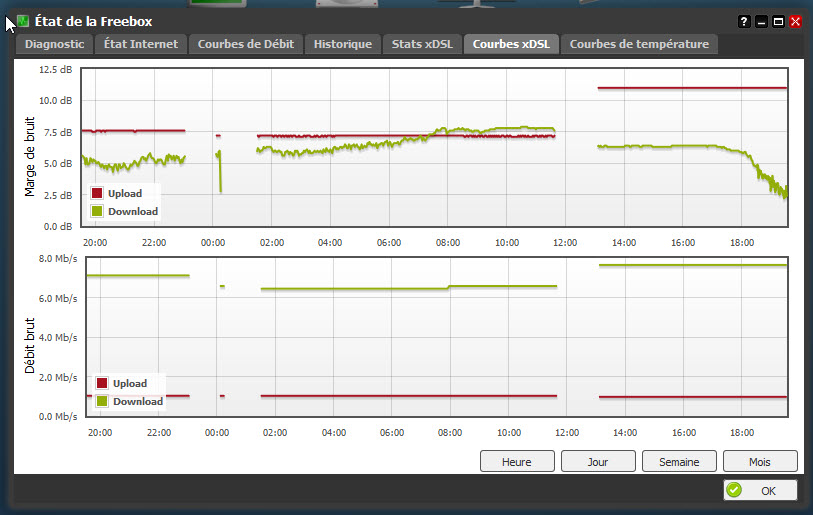This screenshot has height=515, width=813.
Task: Click the Freebox icon in the title bar
Action: point(23,21)
